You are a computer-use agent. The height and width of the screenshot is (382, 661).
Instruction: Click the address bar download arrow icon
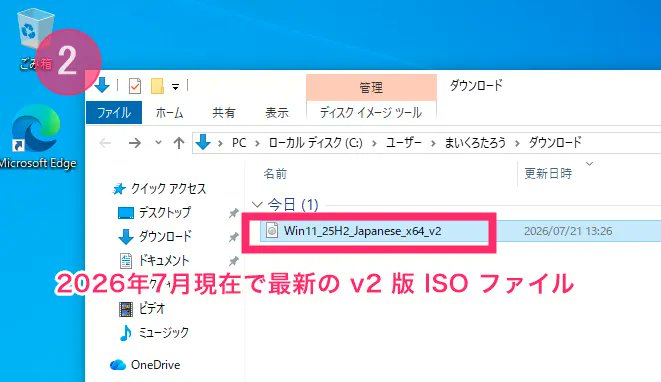click(x=203, y=142)
